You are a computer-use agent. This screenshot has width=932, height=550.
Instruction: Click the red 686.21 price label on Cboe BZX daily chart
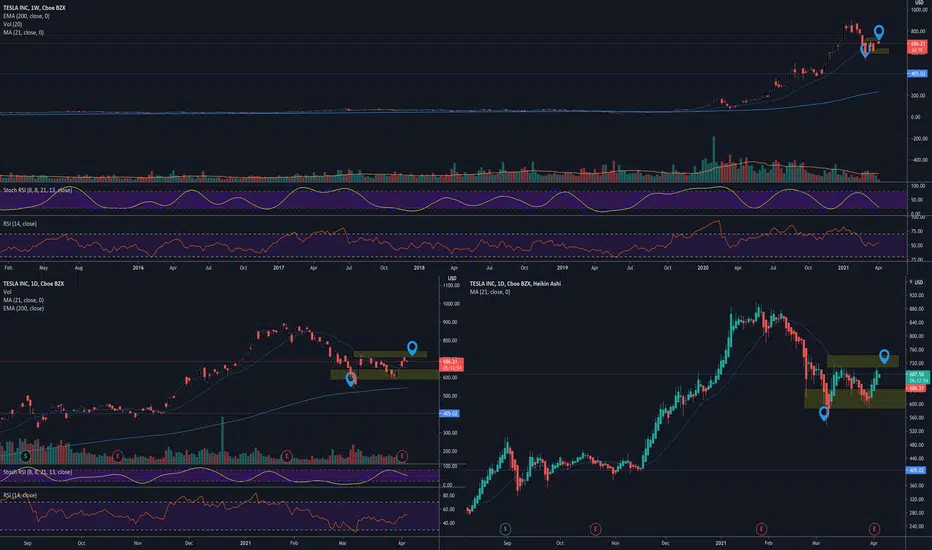(x=451, y=362)
